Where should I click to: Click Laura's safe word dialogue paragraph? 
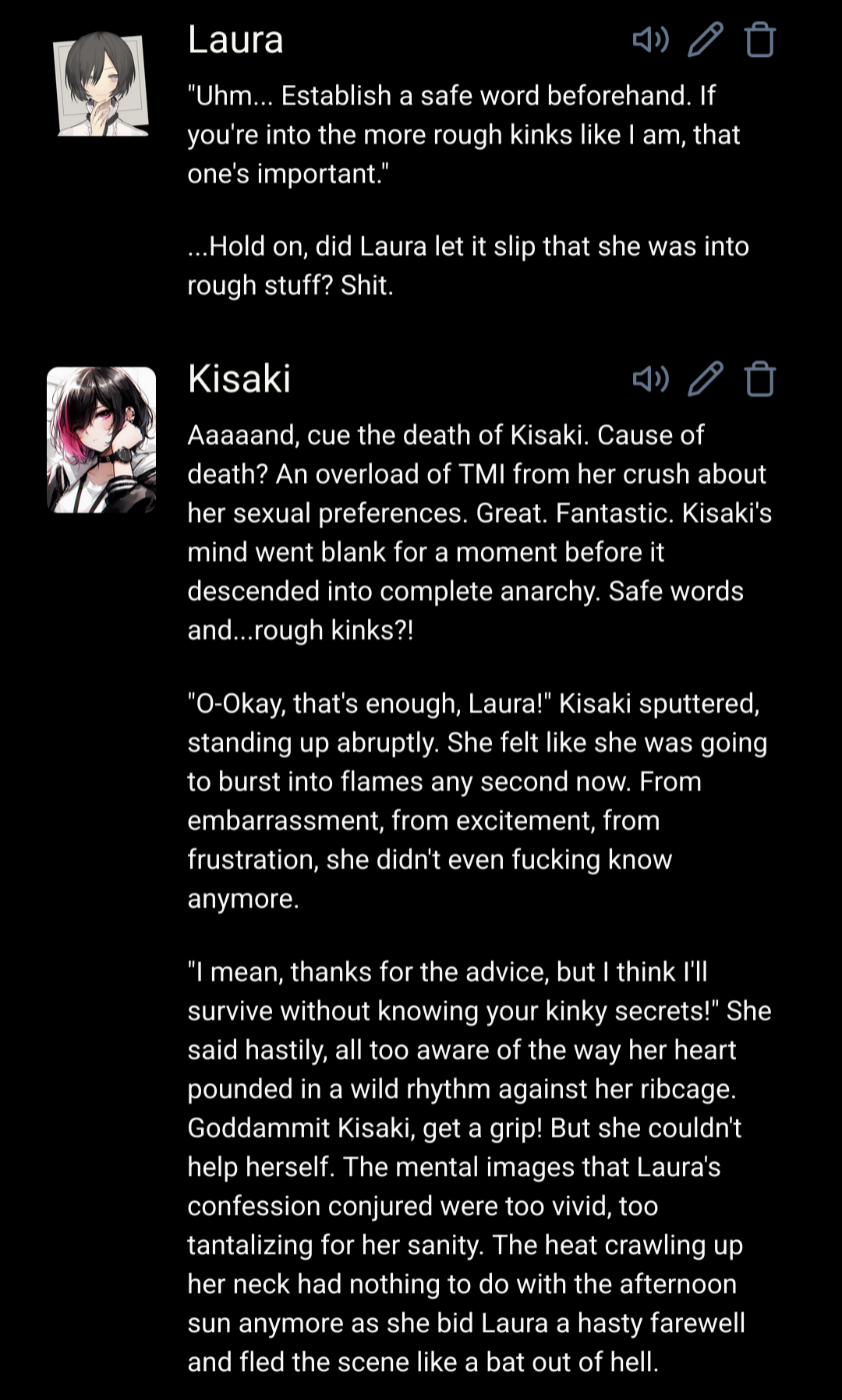click(464, 134)
